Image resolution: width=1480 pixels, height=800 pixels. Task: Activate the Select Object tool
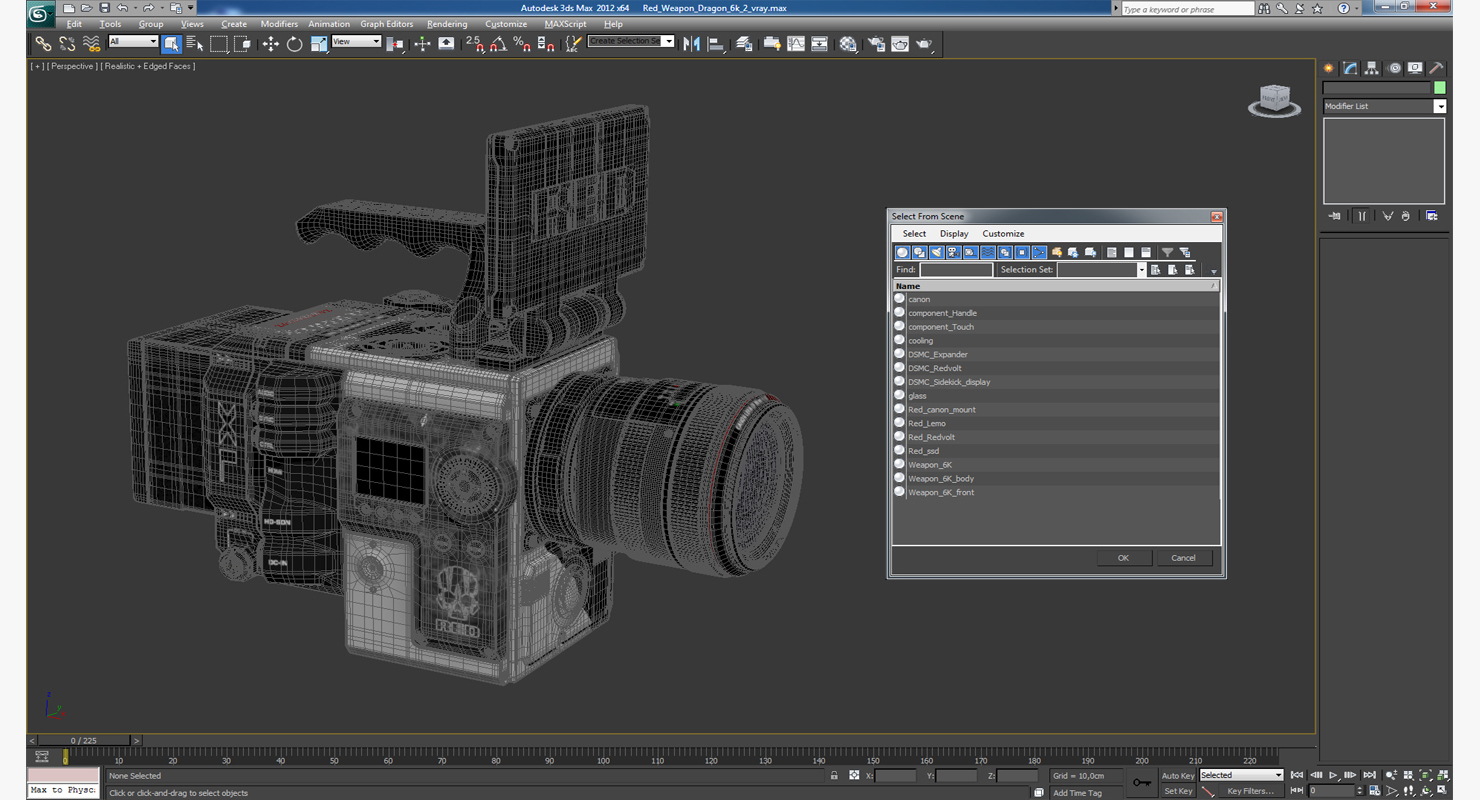pos(171,44)
